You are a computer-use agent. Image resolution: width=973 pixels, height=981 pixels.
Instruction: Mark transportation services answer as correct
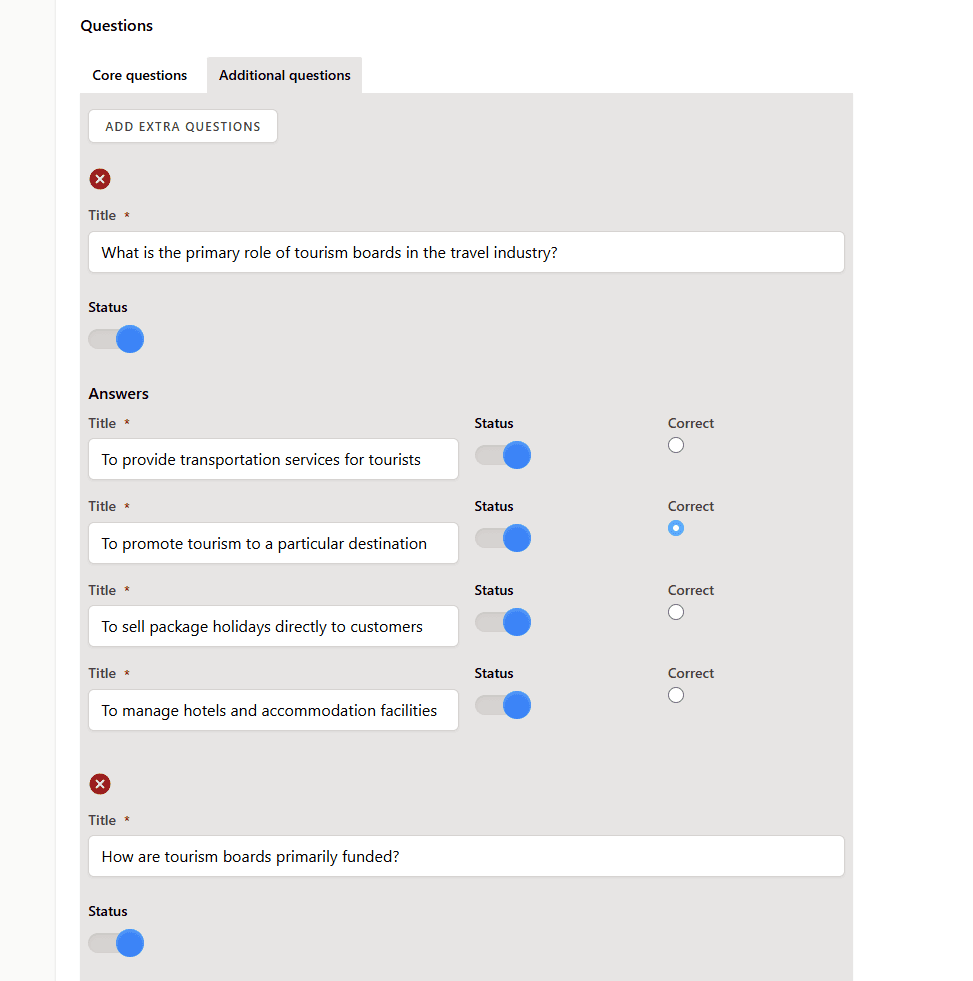675,445
